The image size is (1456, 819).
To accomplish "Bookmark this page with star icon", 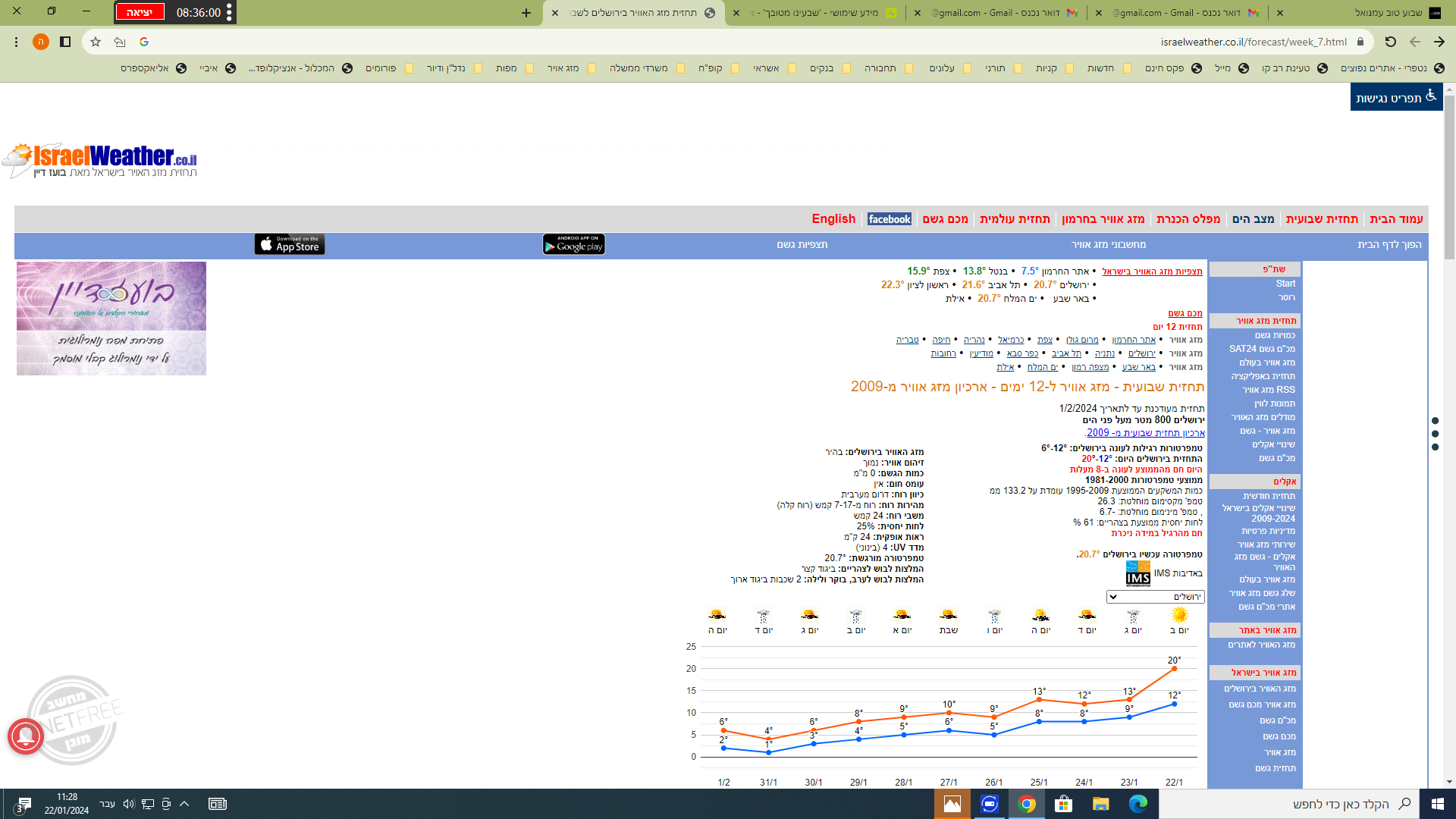I will click(x=96, y=42).
